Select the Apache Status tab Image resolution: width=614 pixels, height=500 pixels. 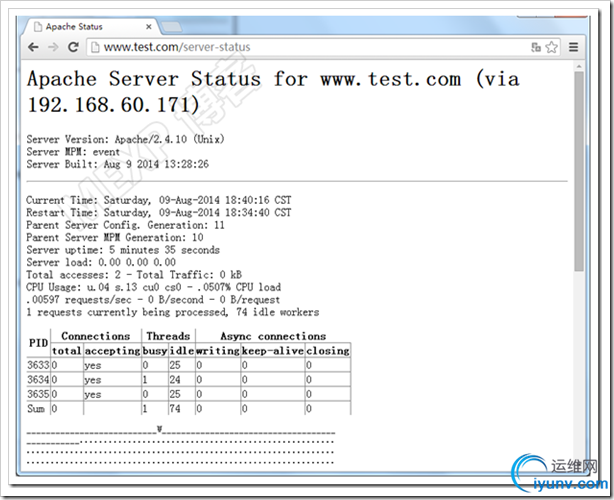91,27
